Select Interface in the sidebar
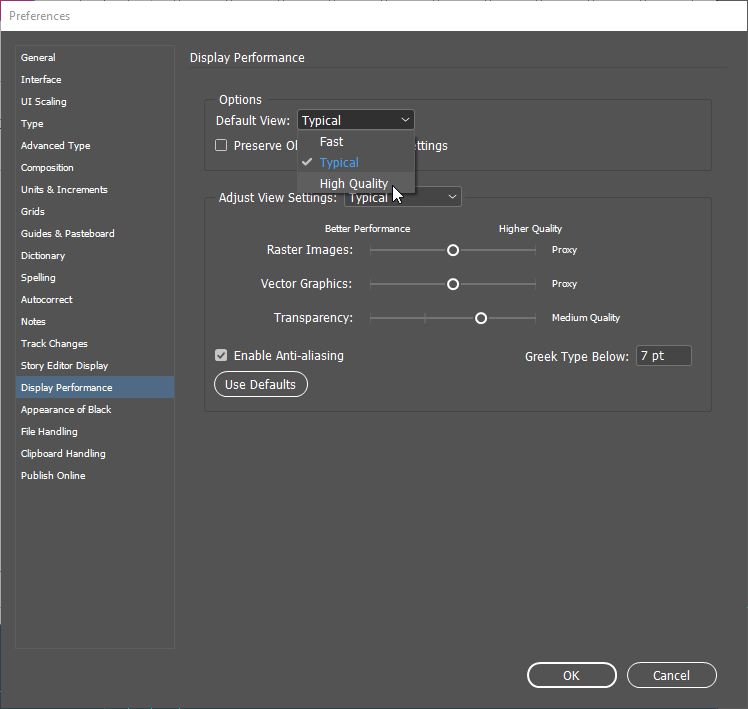Screen dimensions: 748x709 pyautogui.click(x=94, y=80)
